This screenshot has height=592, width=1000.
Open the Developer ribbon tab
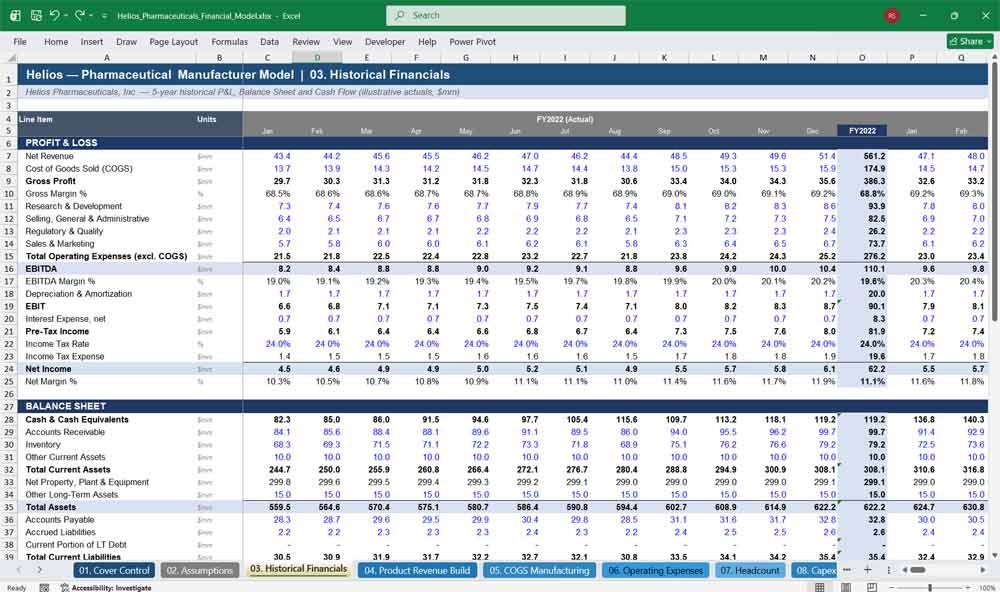point(385,41)
